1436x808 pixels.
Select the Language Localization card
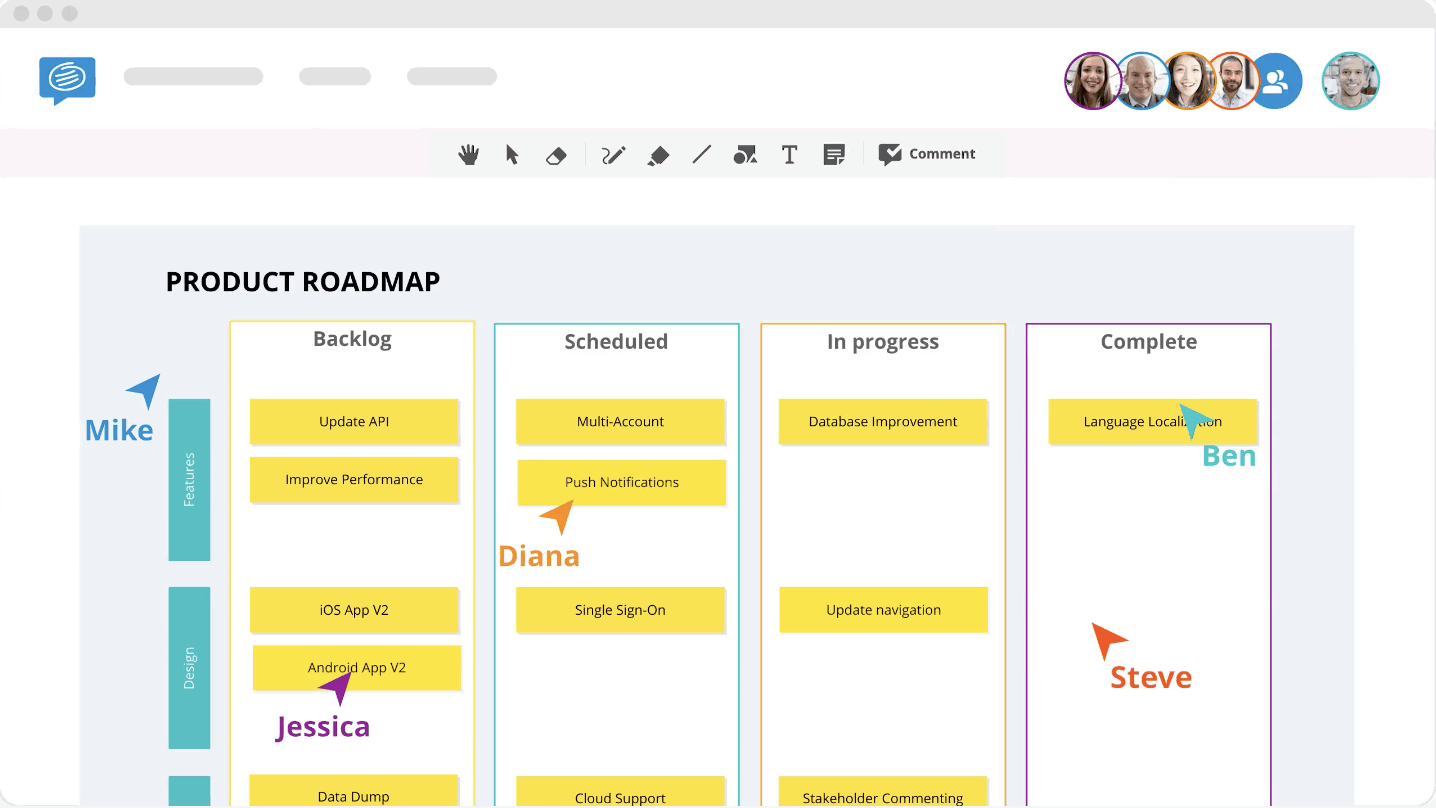(x=1153, y=422)
